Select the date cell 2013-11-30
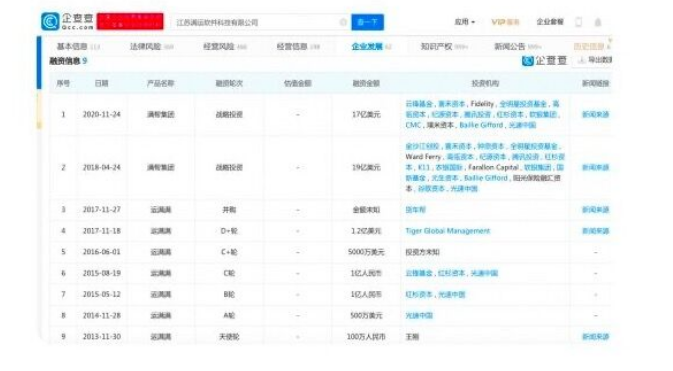 point(102,337)
